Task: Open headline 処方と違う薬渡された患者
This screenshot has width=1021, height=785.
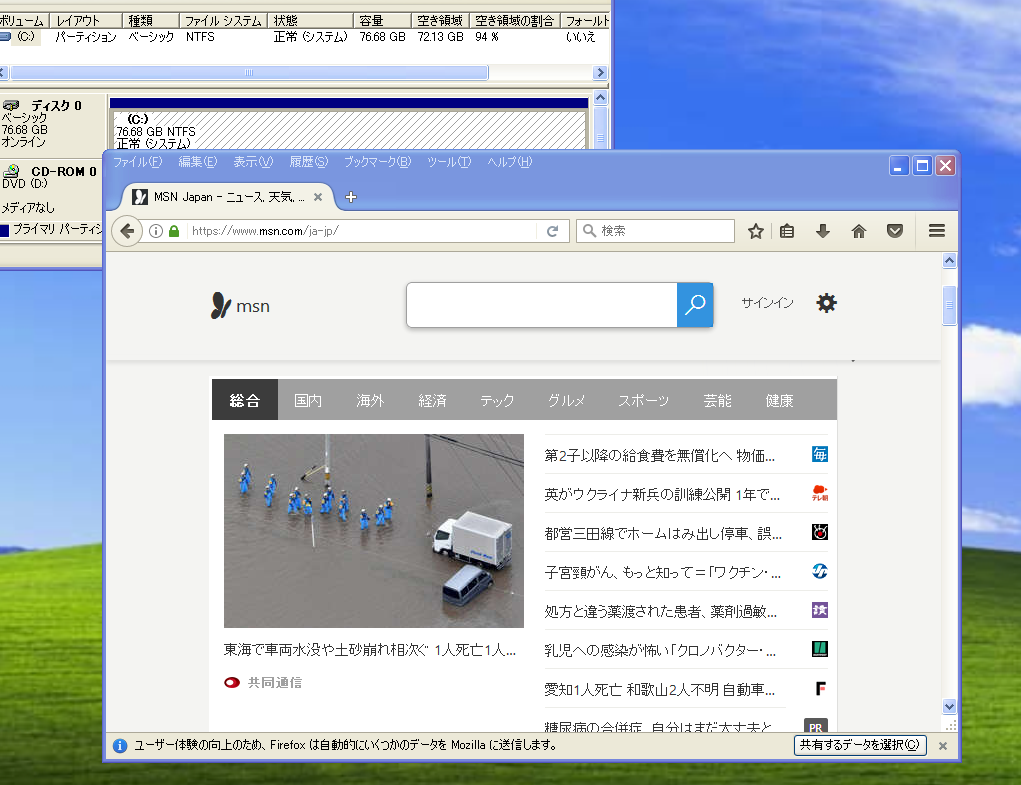Action: [x=660, y=612]
